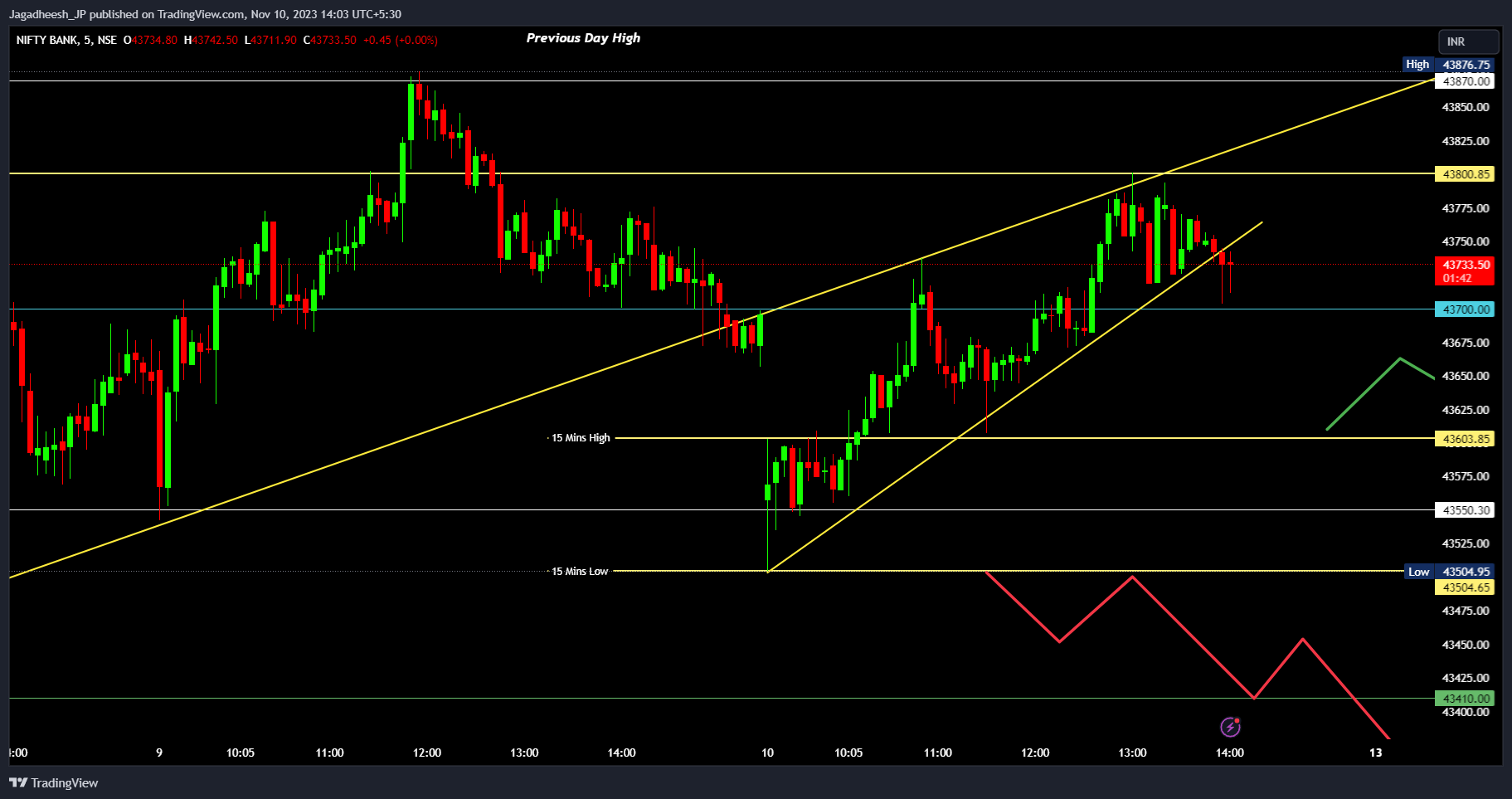Click the Low 43504.95 price label
1512x799 pixels.
1450,572
